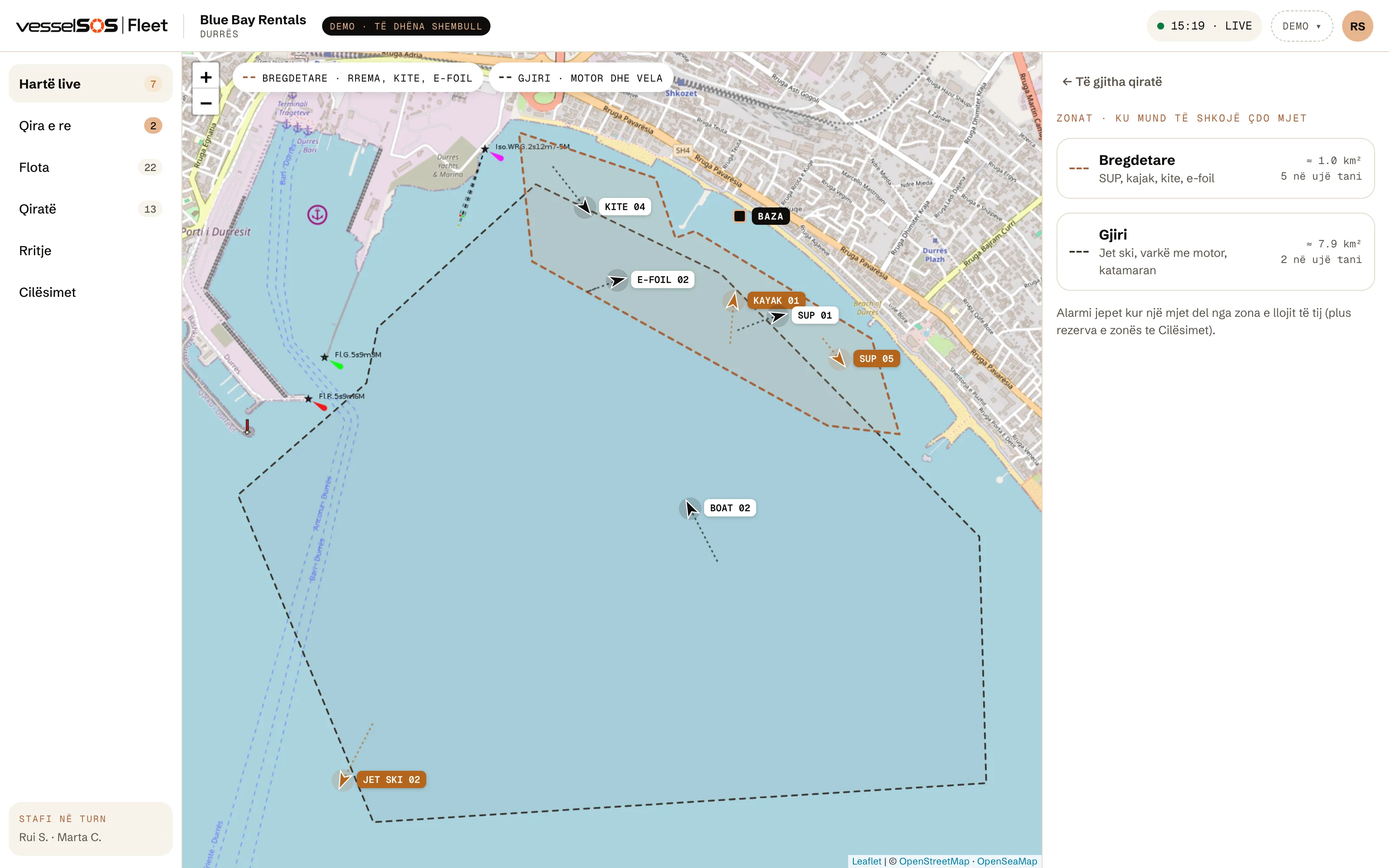
Task: Click the Blue Bay Rentals title
Action: pyautogui.click(x=253, y=20)
